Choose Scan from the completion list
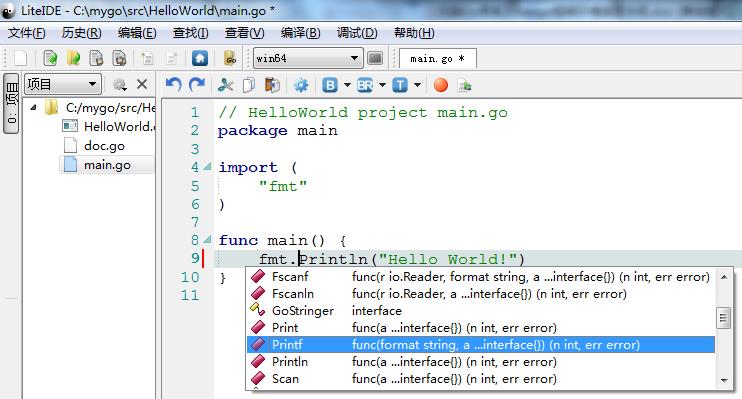This screenshot has height=399, width=742. tap(481, 379)
